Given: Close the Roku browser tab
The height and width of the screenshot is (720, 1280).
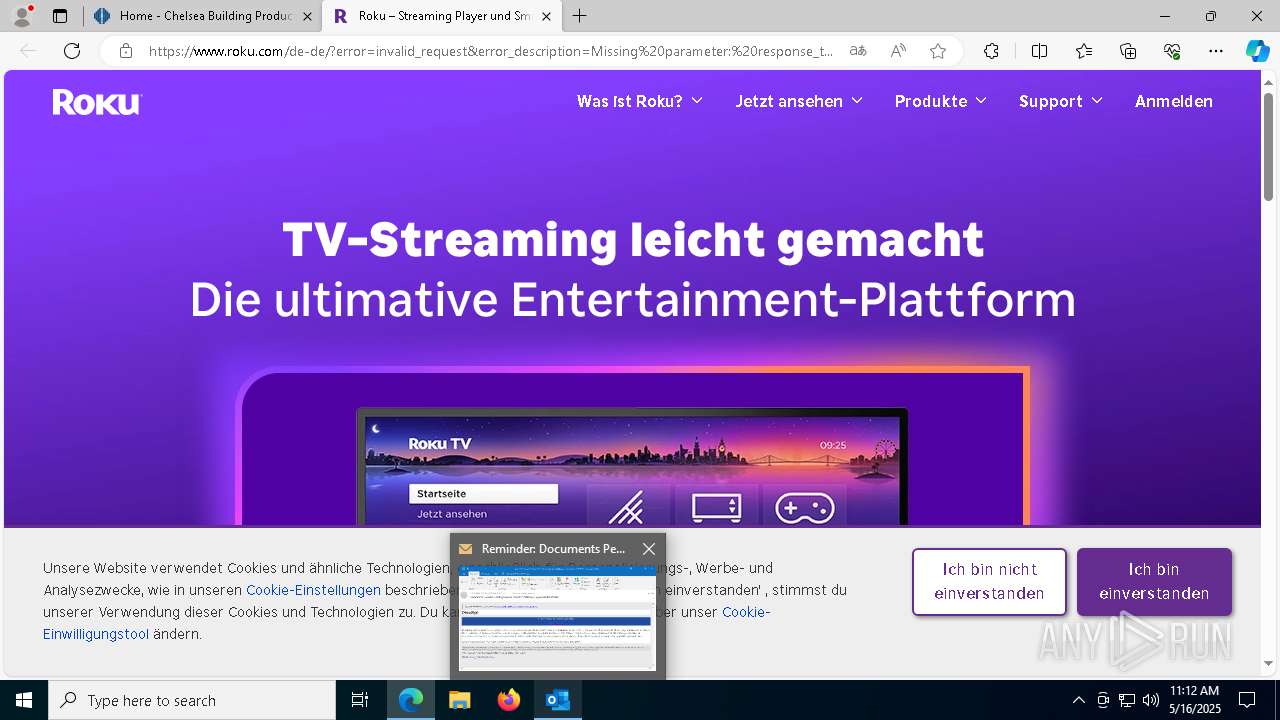Looking at the screenshot, I should tap(546, 16).
